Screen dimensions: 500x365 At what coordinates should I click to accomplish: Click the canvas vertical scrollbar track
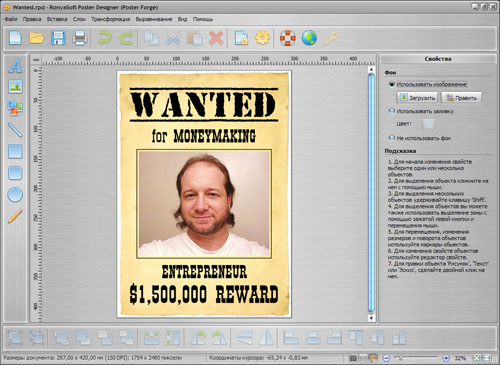pos(371,193)
